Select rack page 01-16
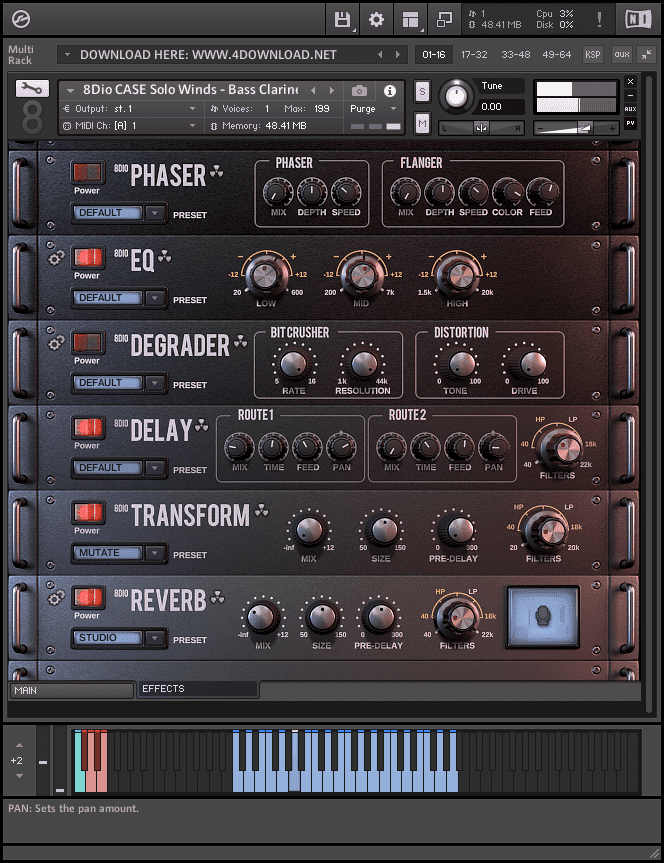 434,54
